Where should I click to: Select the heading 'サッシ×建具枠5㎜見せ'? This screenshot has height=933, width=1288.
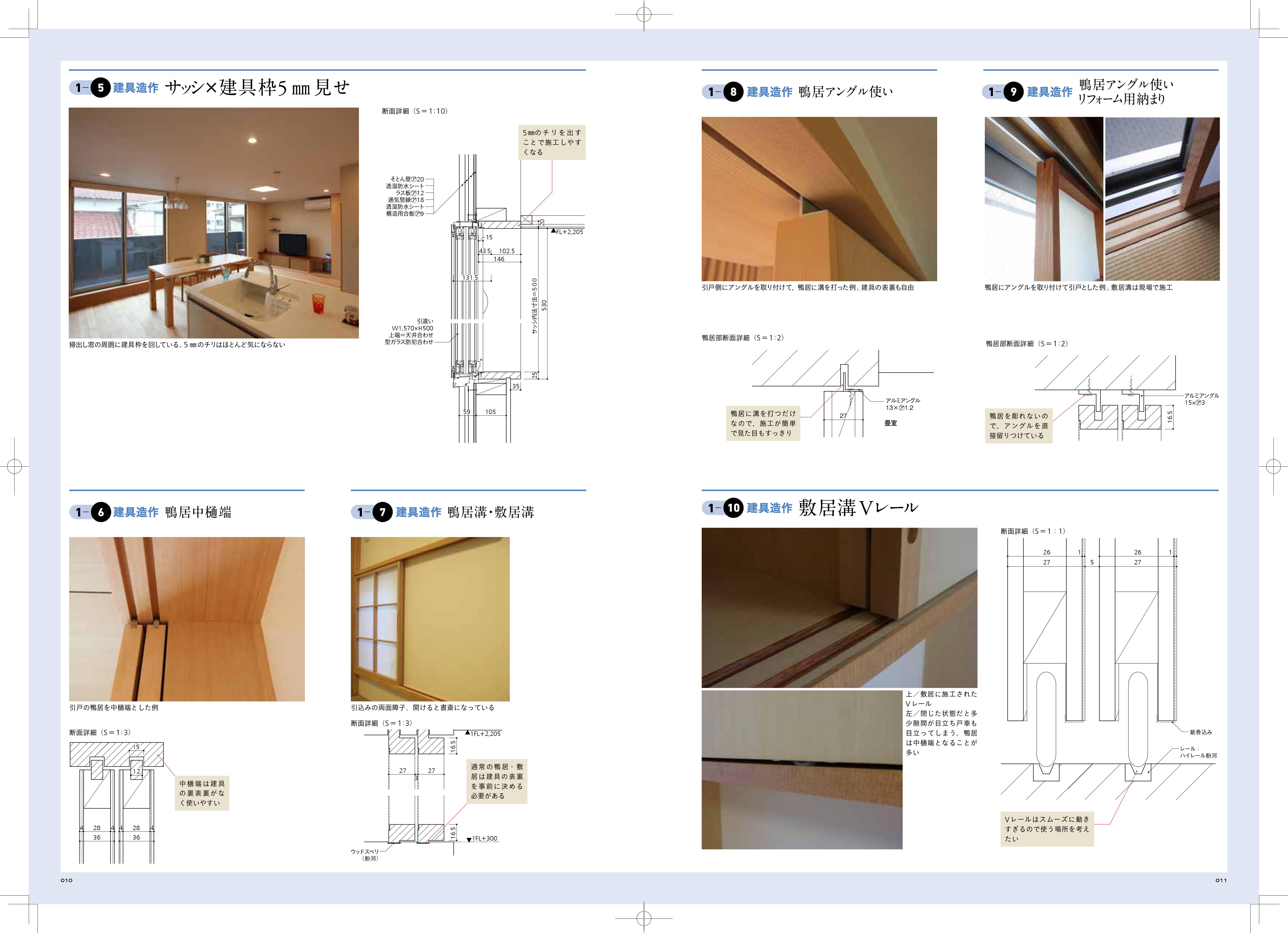click(257, 88)
